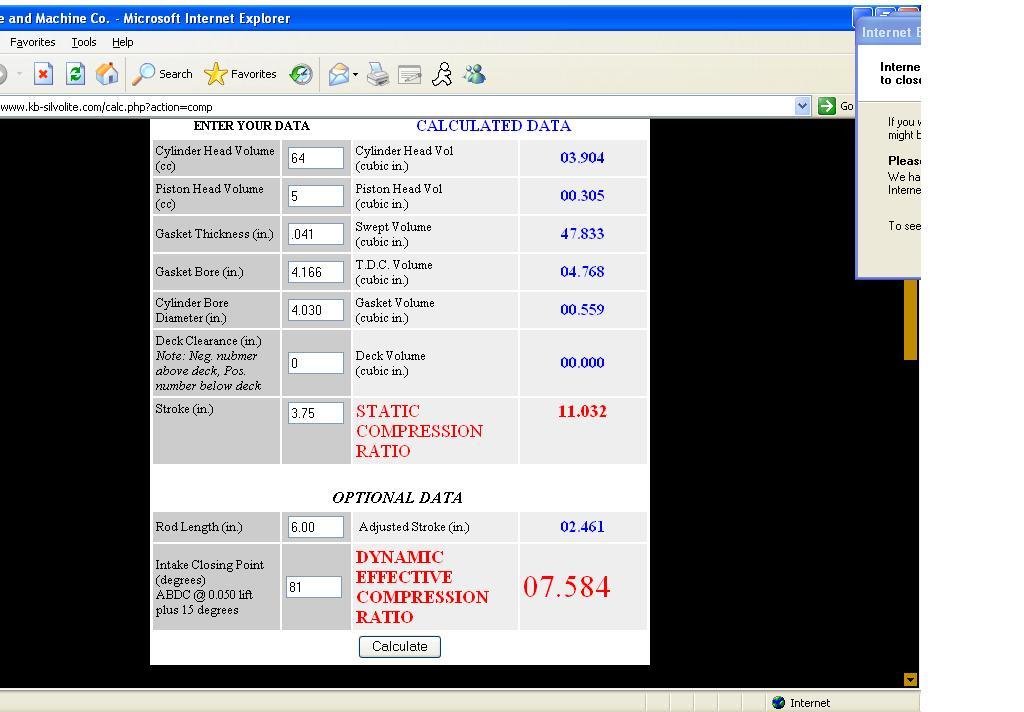
Task: Launch the AIM running man icon
Action: point(442,74)
